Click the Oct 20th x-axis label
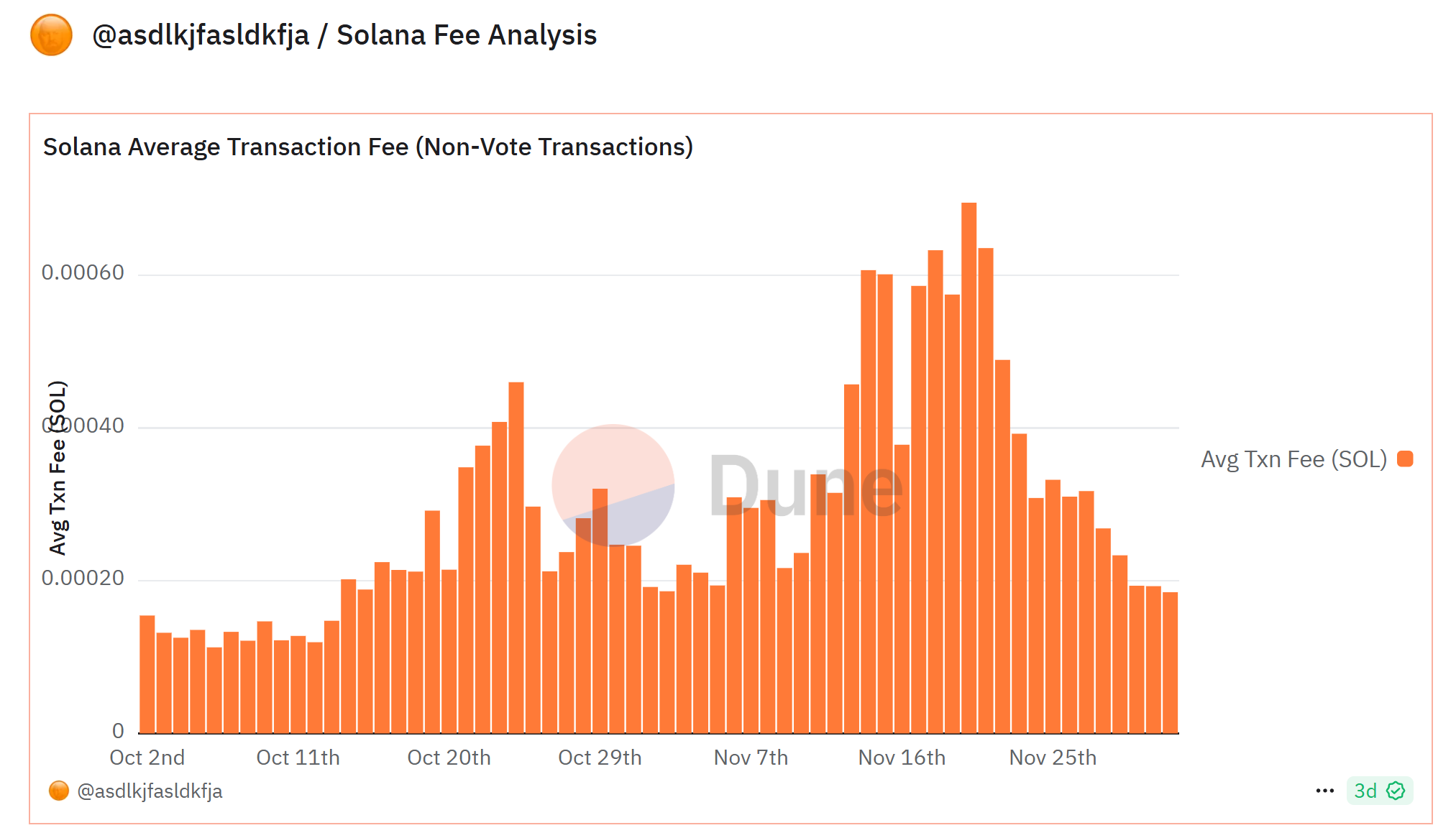 click(x=449, y=758)
